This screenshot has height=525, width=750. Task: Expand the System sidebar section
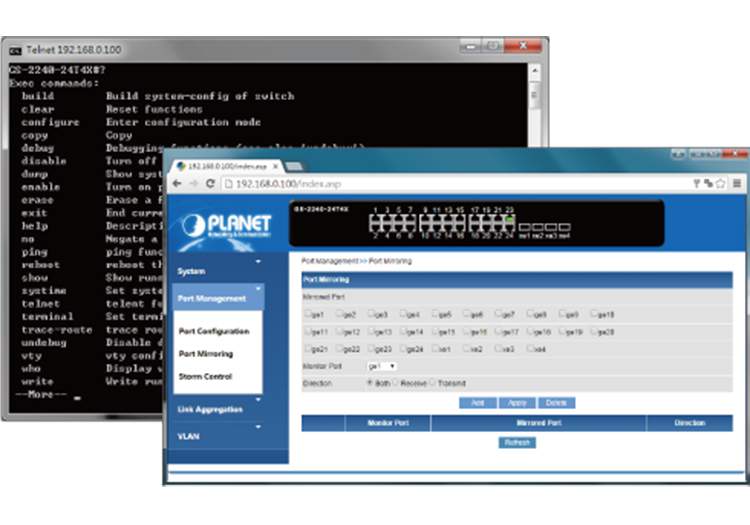(x=217, y=270)
